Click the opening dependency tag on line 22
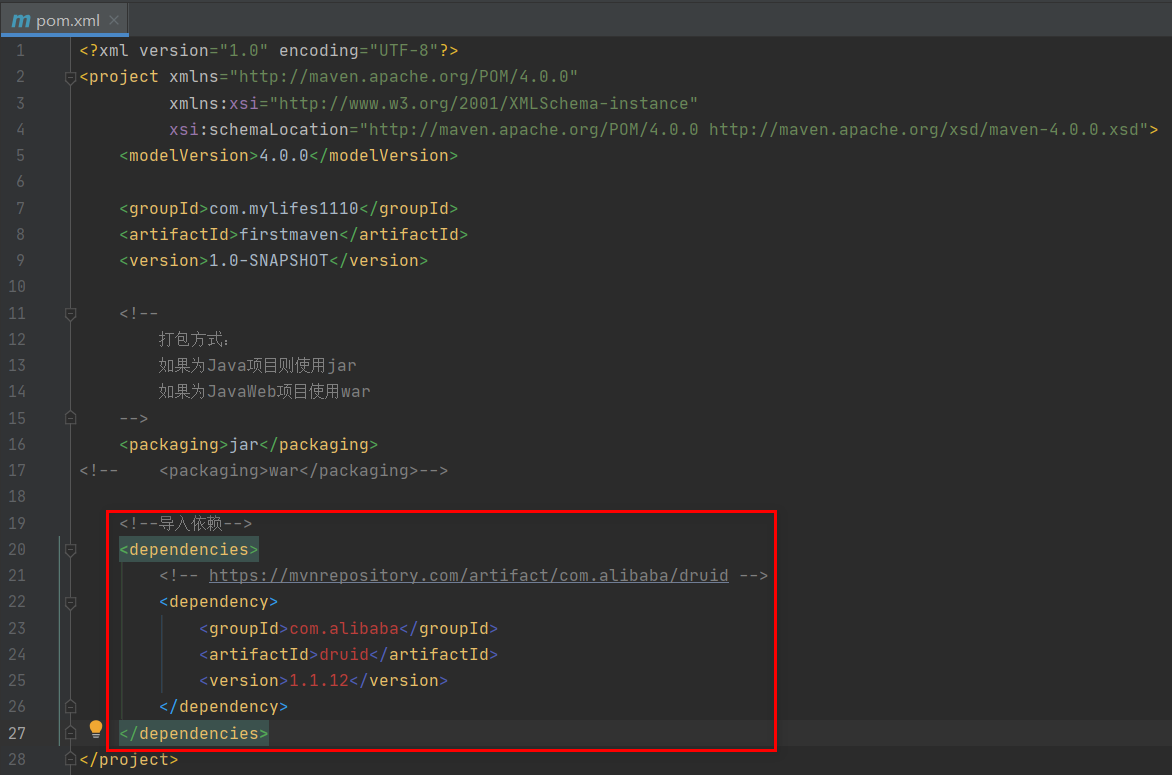The width and height of the screenshot is (1172, 775). (218, 602)
